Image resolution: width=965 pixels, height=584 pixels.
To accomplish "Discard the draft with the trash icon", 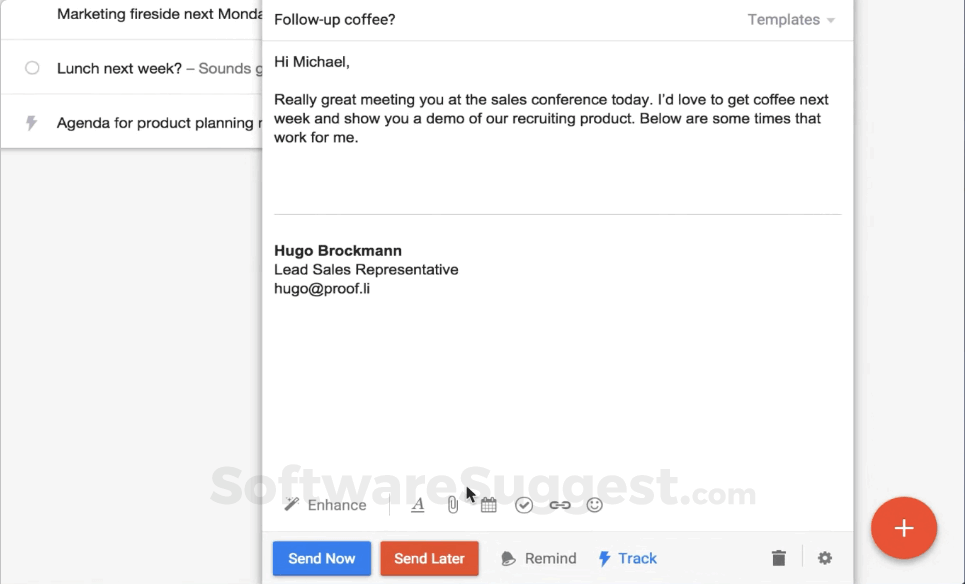I will 779,558.
